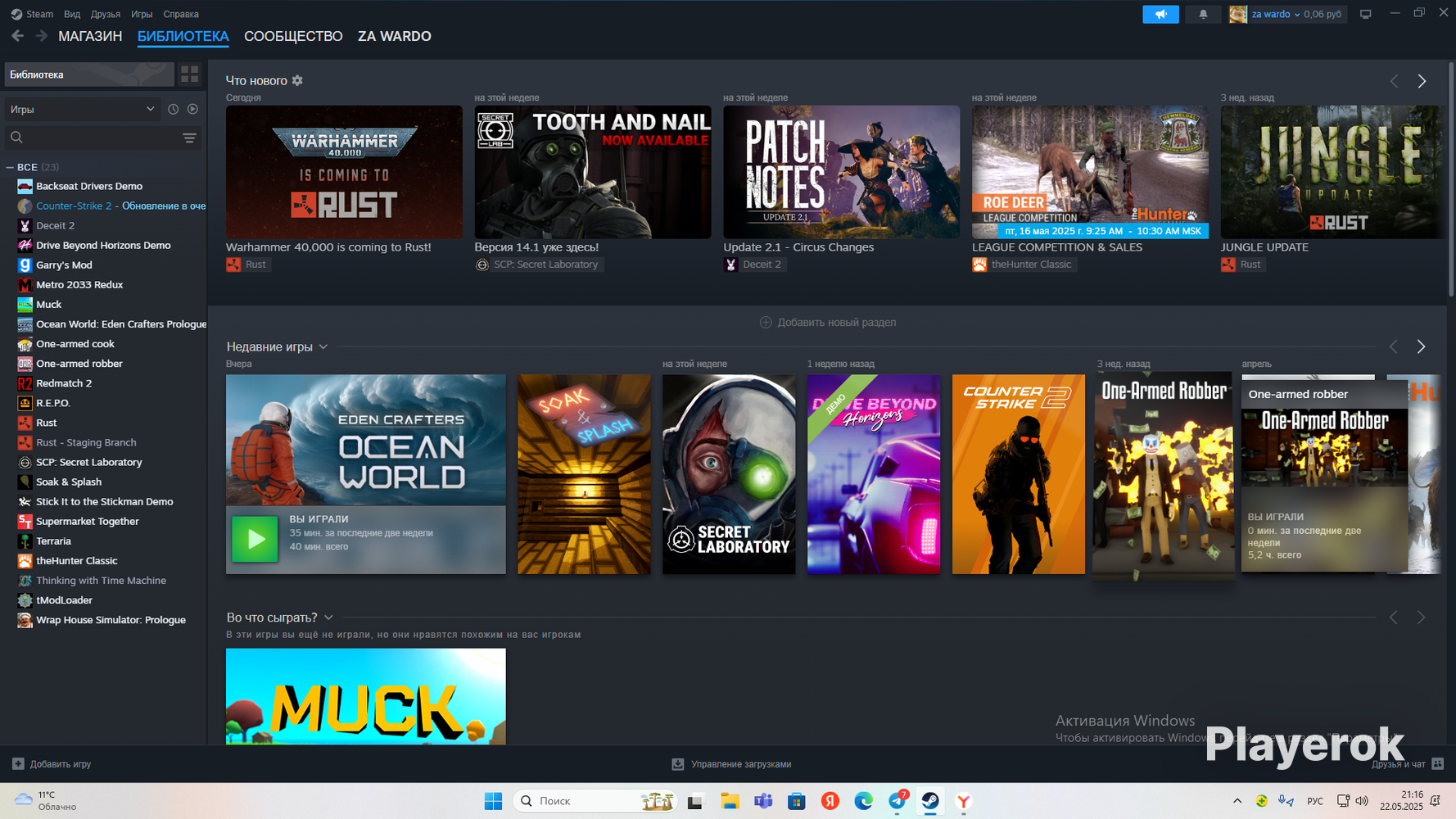Show next What's New items
Viewport: 1456px width, 819px height.
pyautogui.click(x=1422, y=81)
